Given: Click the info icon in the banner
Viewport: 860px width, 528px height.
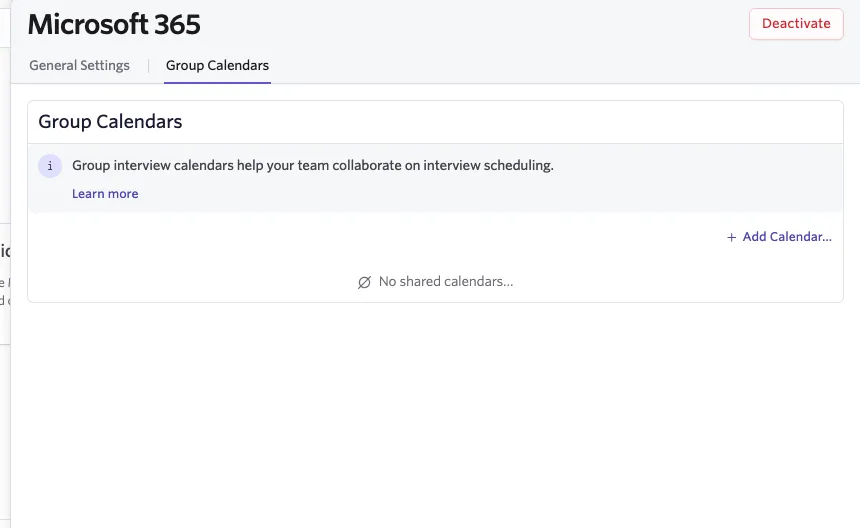Looking at the screenshot, I should (x=50, y=166).
